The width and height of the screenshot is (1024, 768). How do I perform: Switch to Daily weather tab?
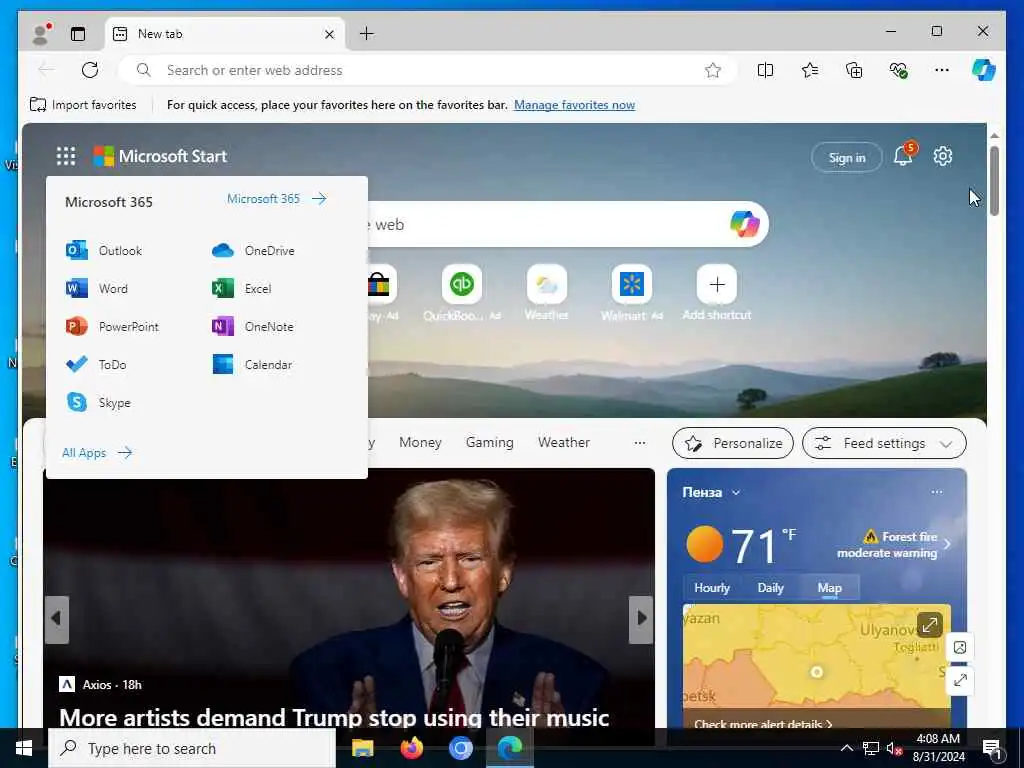pos(770,588)
